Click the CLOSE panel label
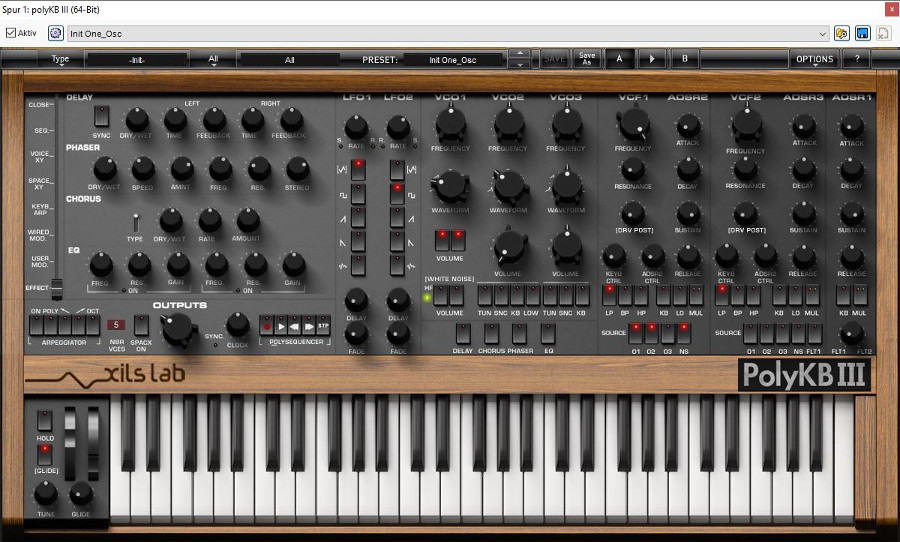The height and width of the screenshot is (542, 900). [40, 104]
